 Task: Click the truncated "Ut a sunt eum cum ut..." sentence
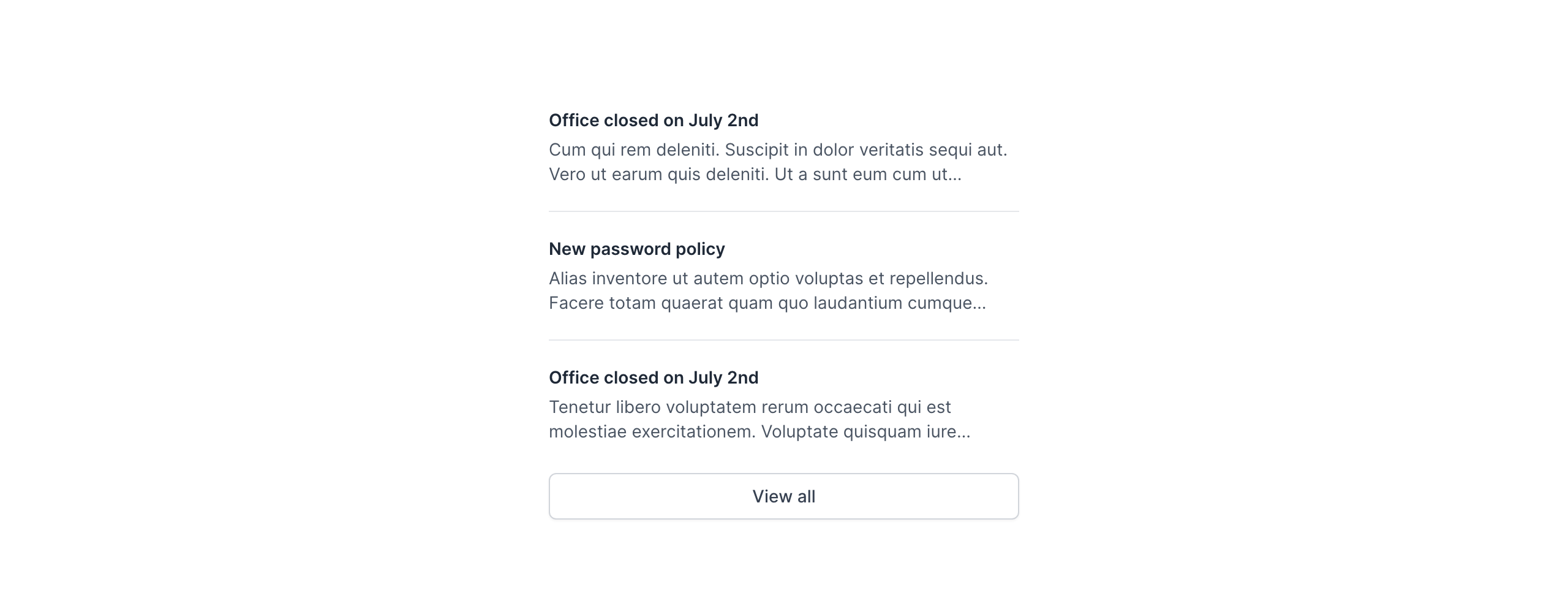[x=868, y=175]
